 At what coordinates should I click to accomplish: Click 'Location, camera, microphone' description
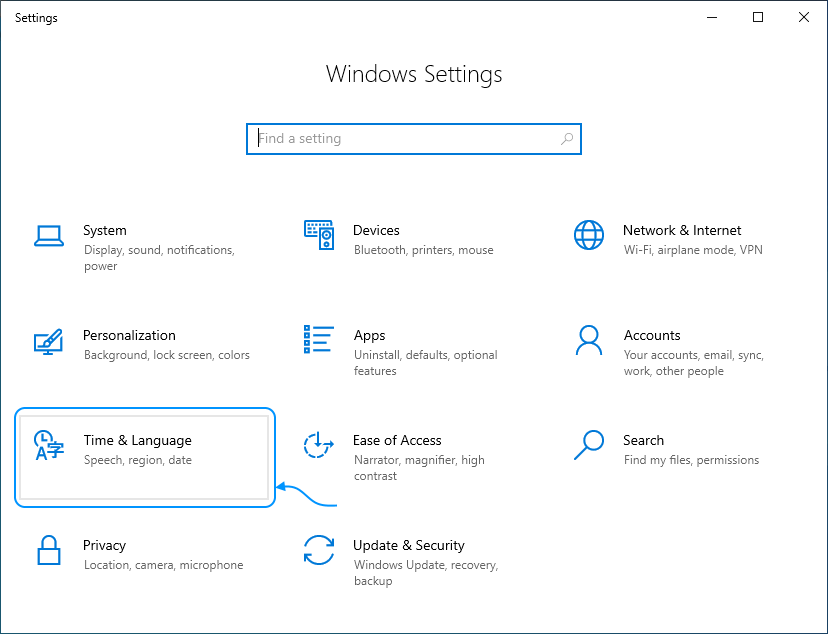(163, 565)
